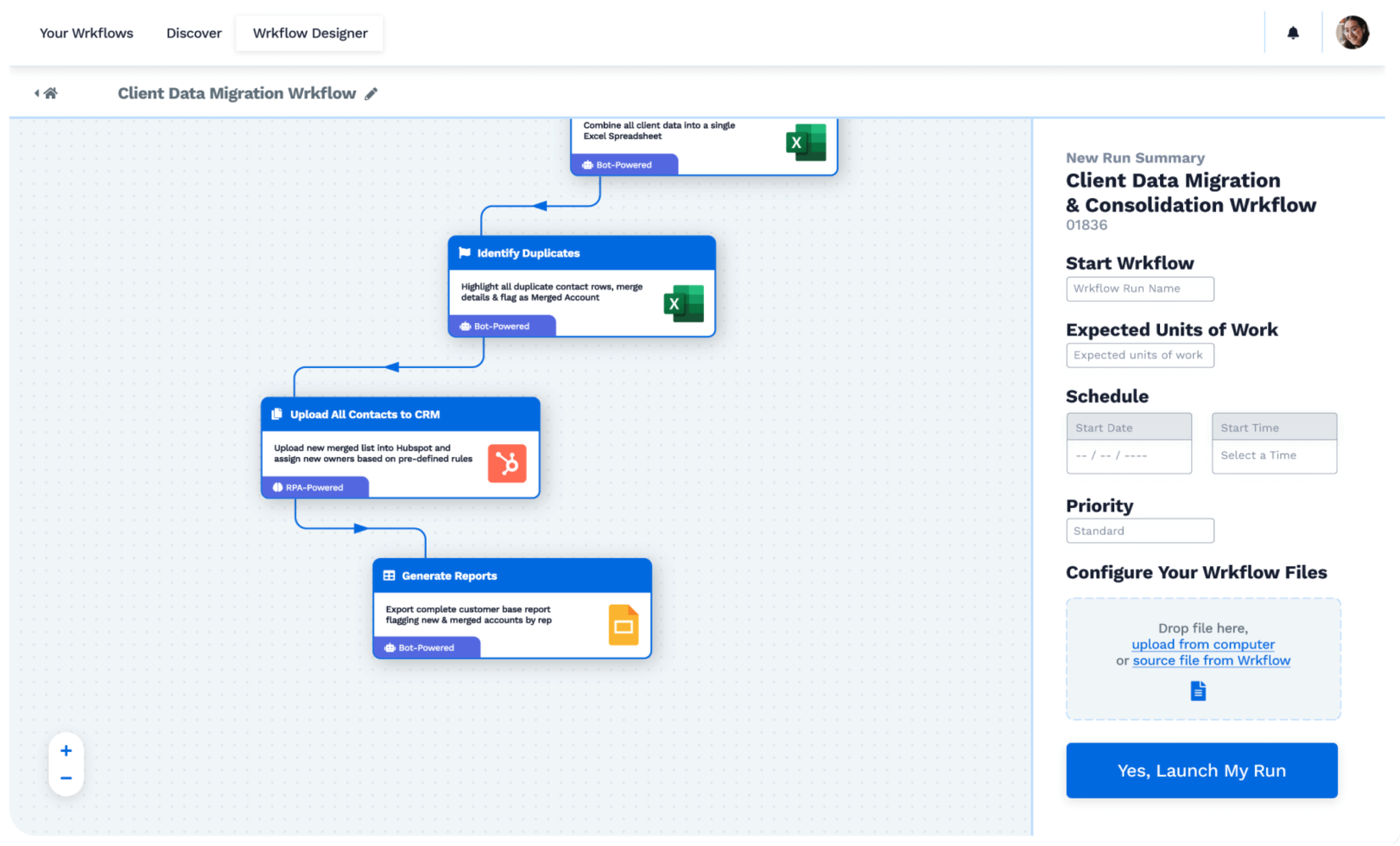Click Bot-Powered tag on Generate Reports card
Viewport: 1400px width, 846px height.
pyautogui.click(x=426, y=648)
